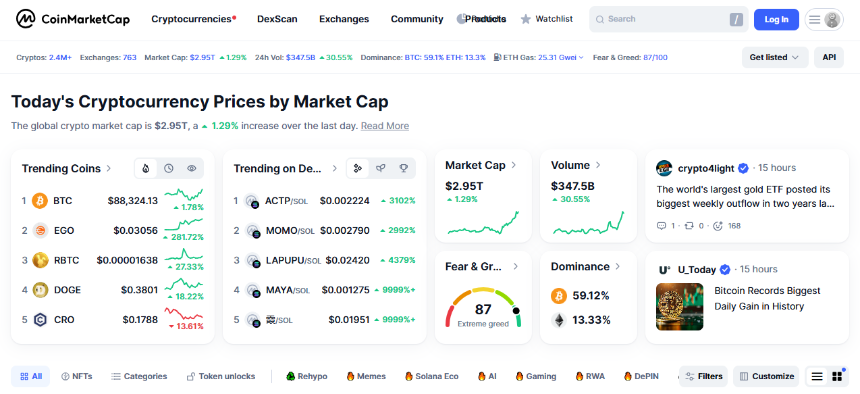Screen dimensions: 860x394
Task: Click the Fear & Greed 87/100 value
Action: click(x=655, y=57)
